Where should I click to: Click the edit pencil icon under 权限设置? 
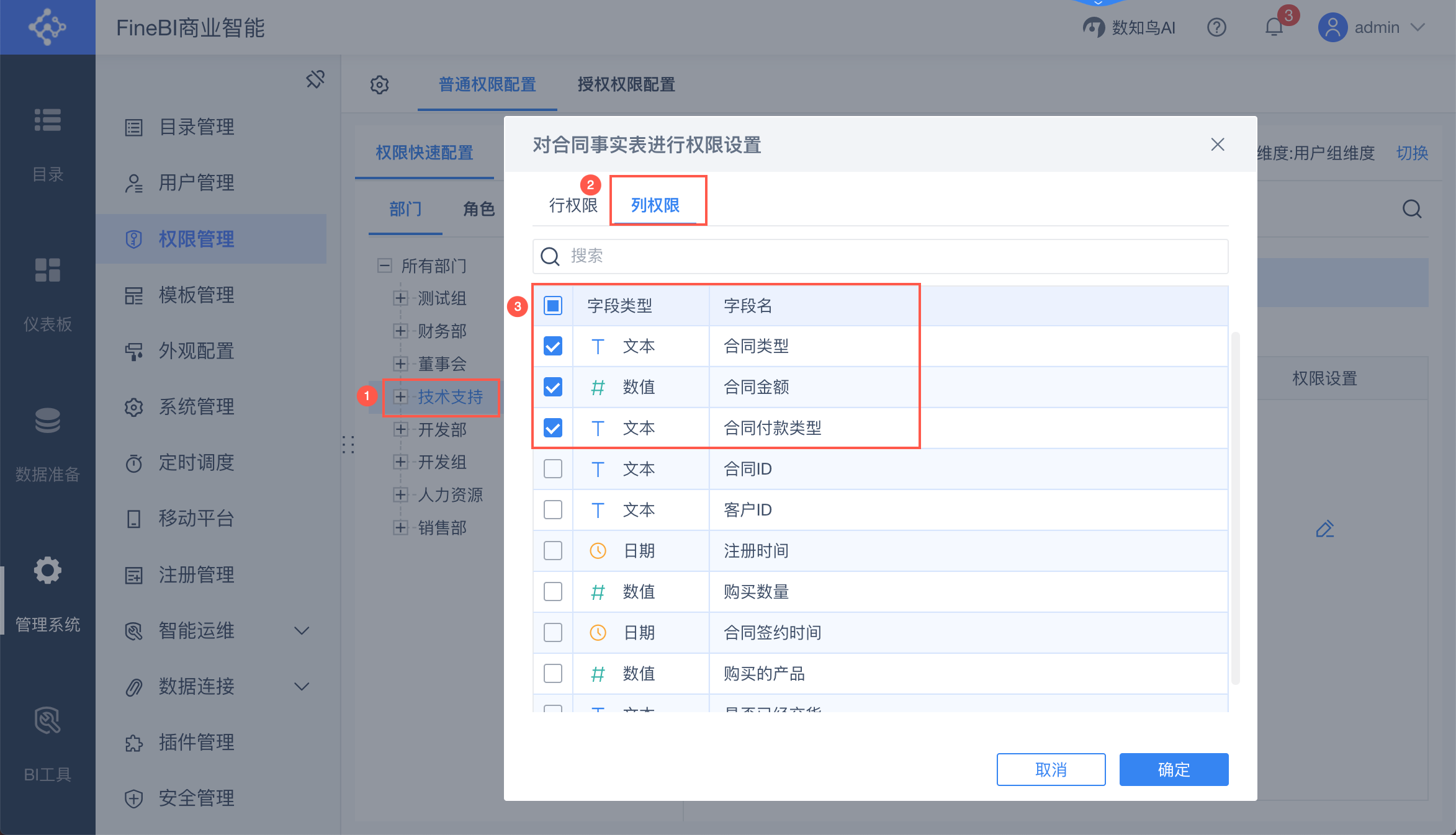1324,529
